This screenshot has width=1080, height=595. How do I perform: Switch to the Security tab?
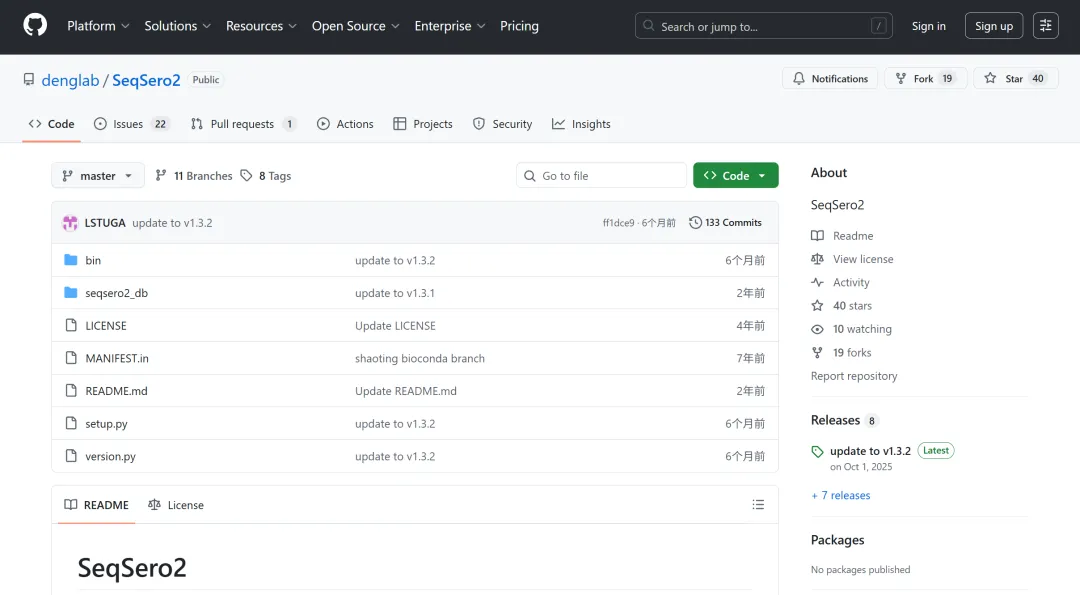coord(503,124)
